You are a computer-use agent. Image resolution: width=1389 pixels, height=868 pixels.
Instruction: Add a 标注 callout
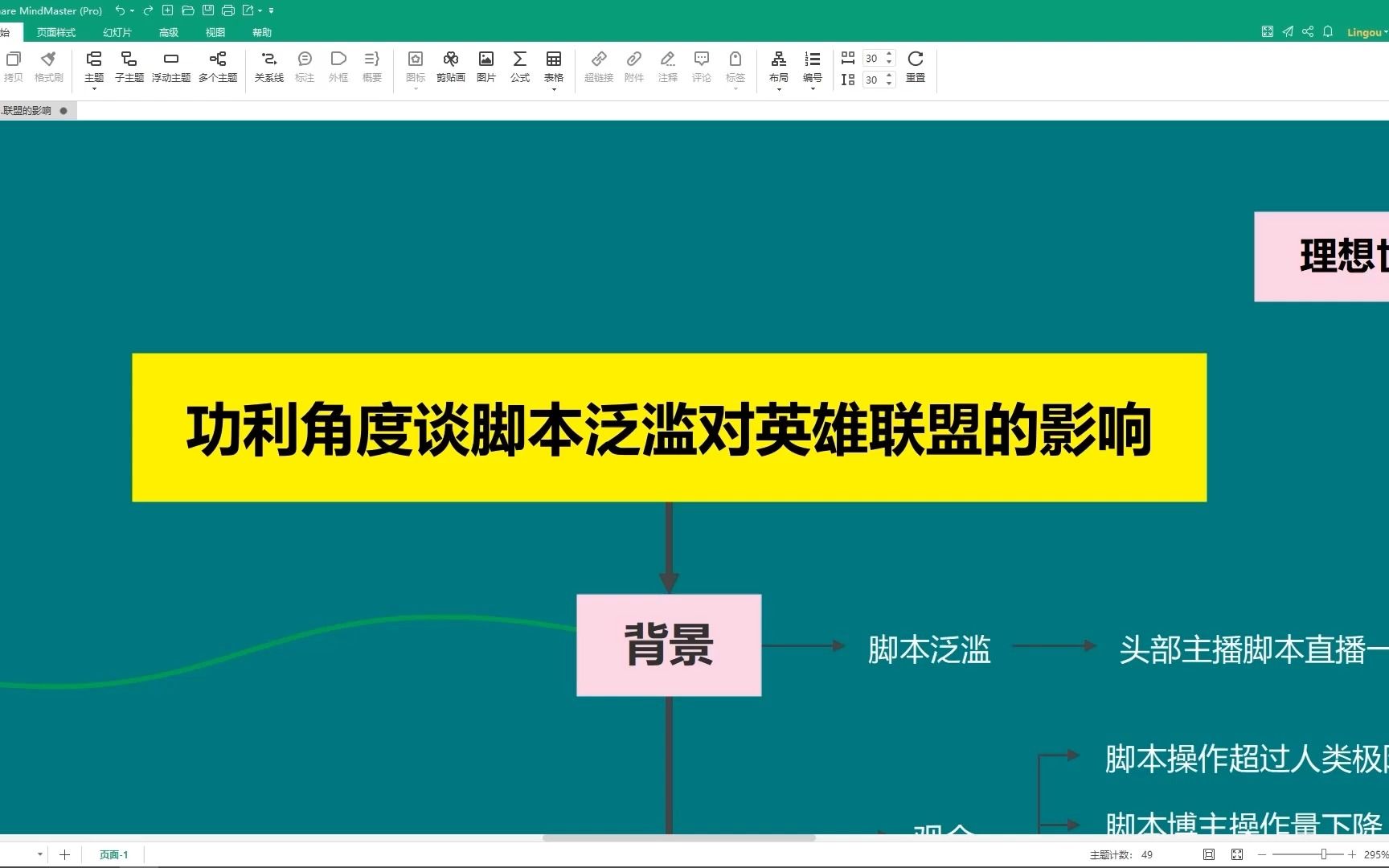(305, 67)
